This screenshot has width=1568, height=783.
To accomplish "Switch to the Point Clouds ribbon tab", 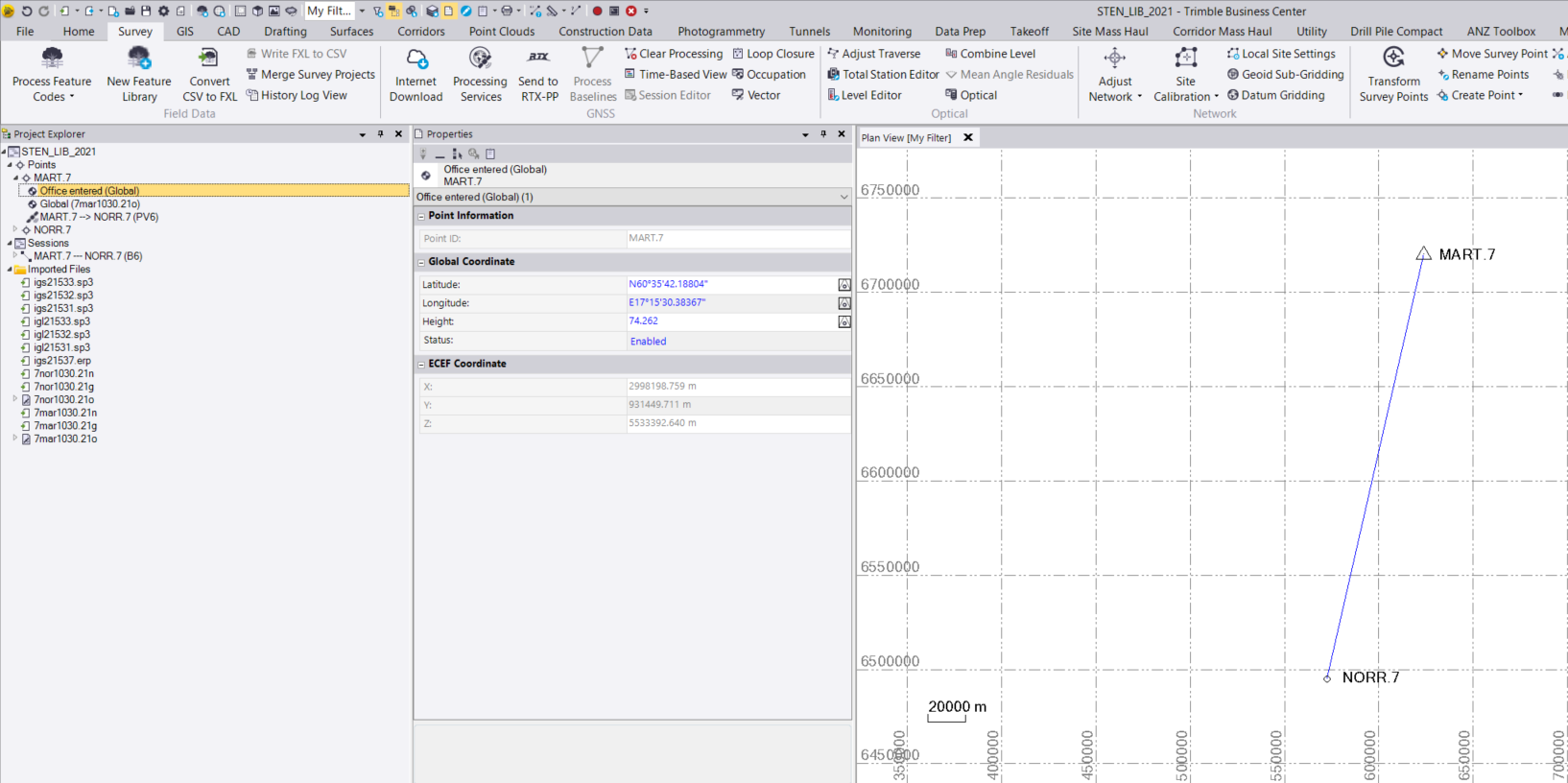I will point(501,32).
